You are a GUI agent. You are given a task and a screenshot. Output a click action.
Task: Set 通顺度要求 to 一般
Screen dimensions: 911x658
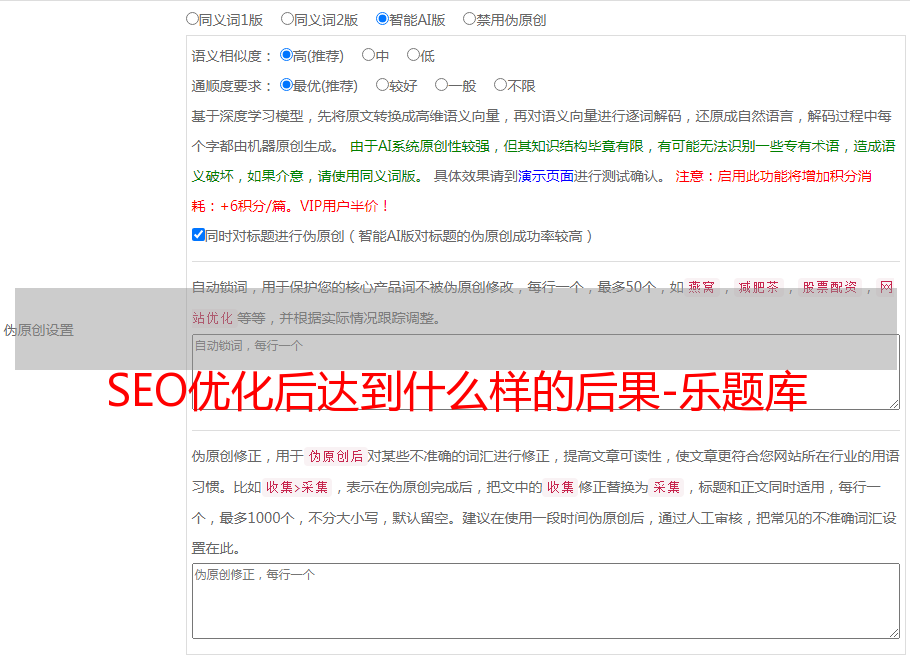(x=442, y=85)
